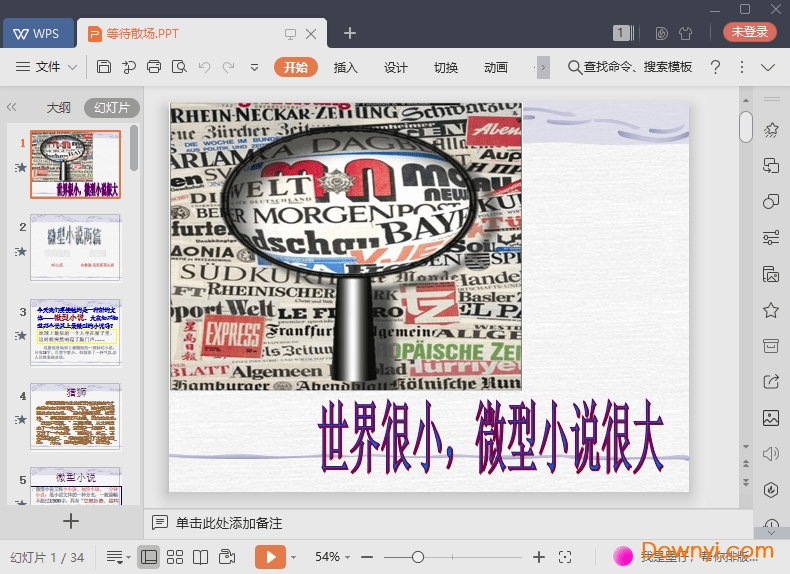Click the fit-slide-to-window icon
The image size is (790, 574).
pyautogui.click(x=565, y=557)
